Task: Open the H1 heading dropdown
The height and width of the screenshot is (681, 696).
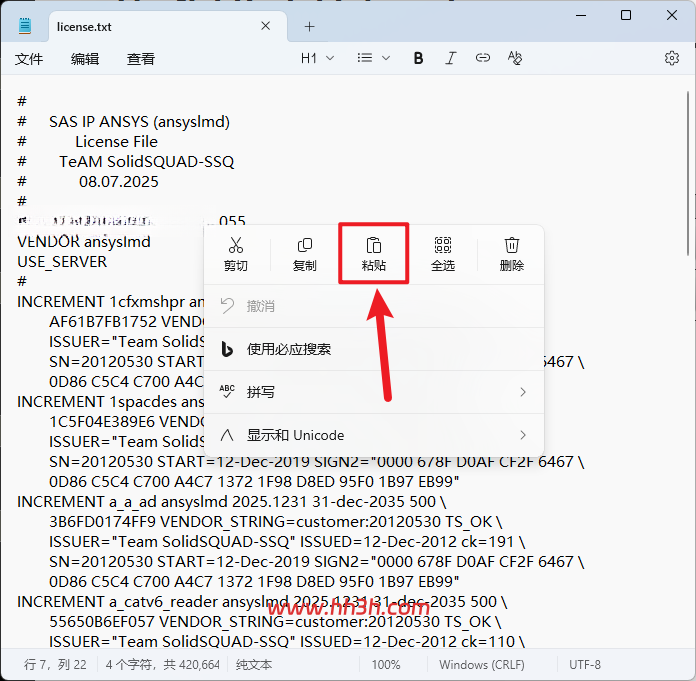Action: click(x=317, y=58)
